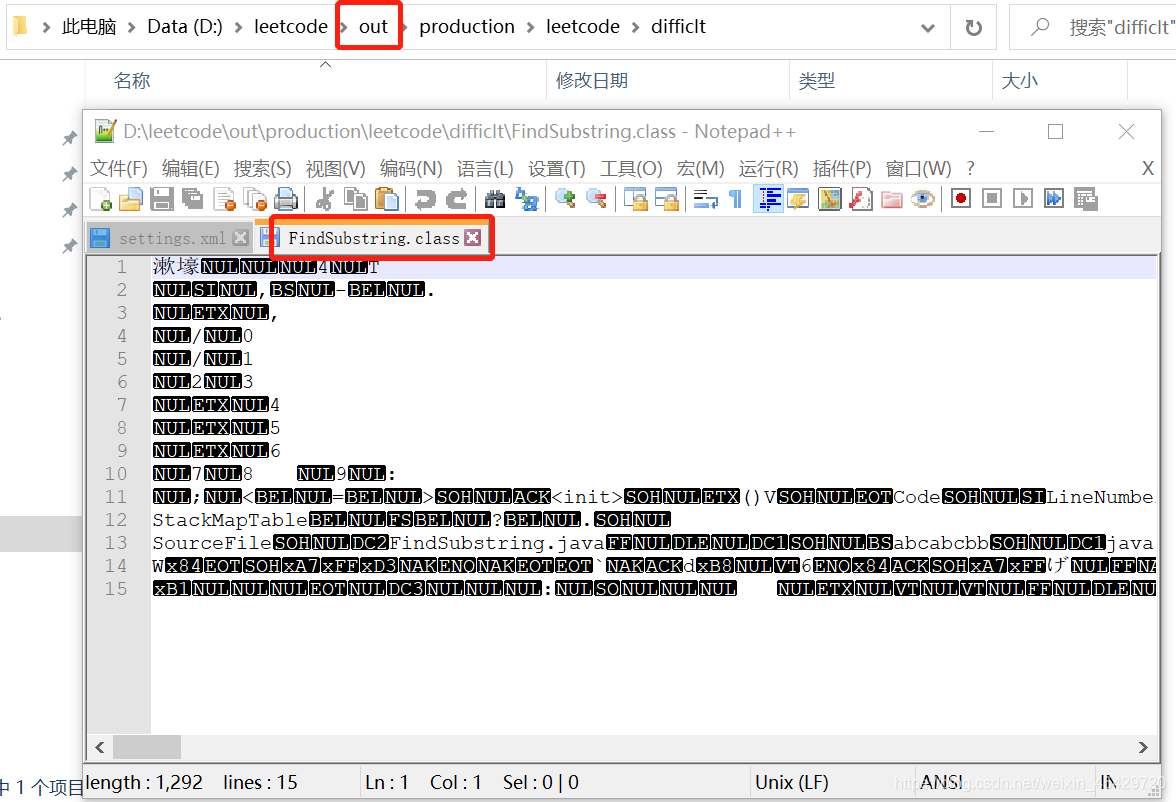The height and width of the screenshot is (802, 1176).
Task: Open the 语言(L) menu
Action: [x=485, y=168]
